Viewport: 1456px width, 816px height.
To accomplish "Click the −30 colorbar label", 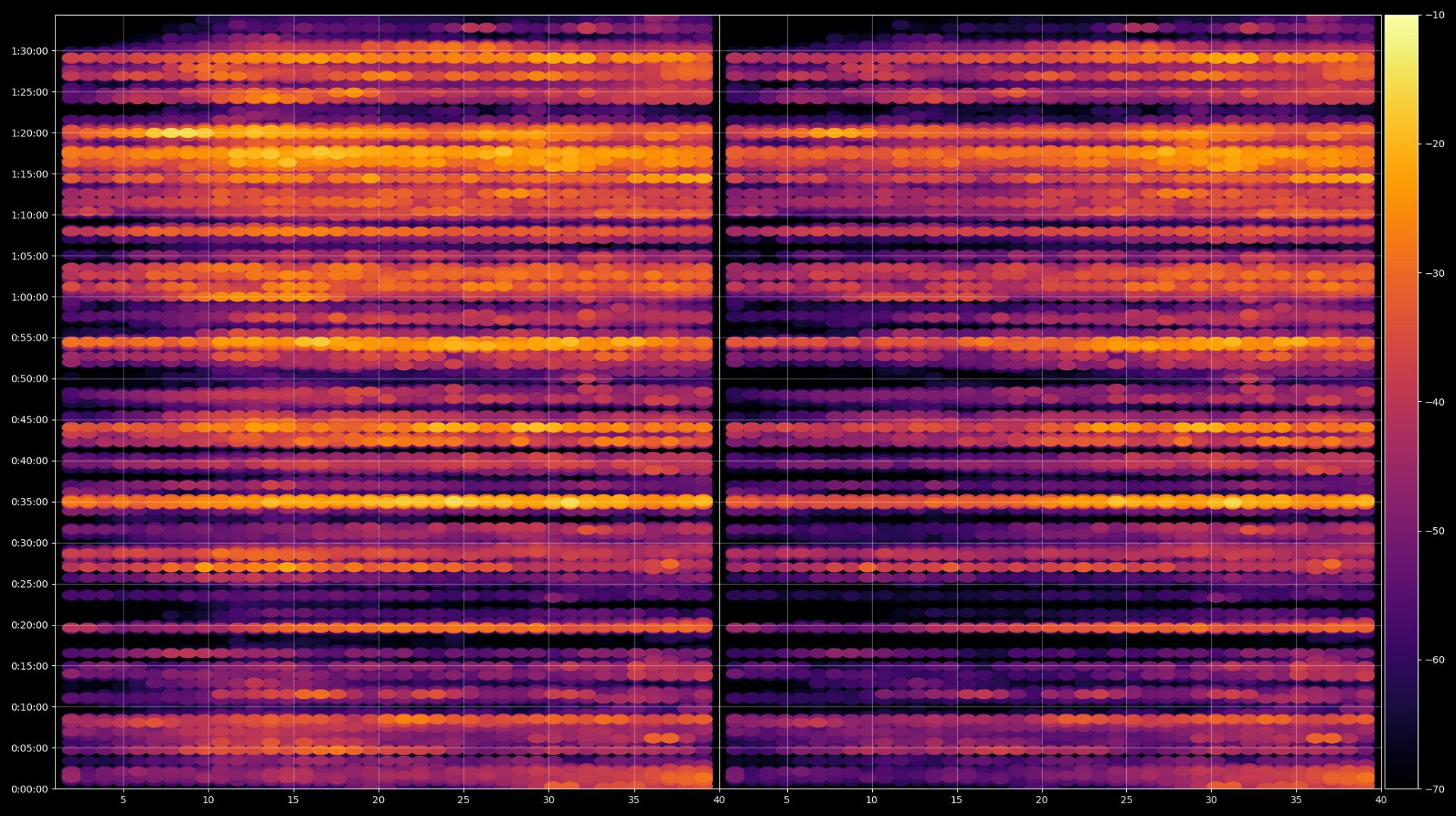I will tap(1435, 274).
